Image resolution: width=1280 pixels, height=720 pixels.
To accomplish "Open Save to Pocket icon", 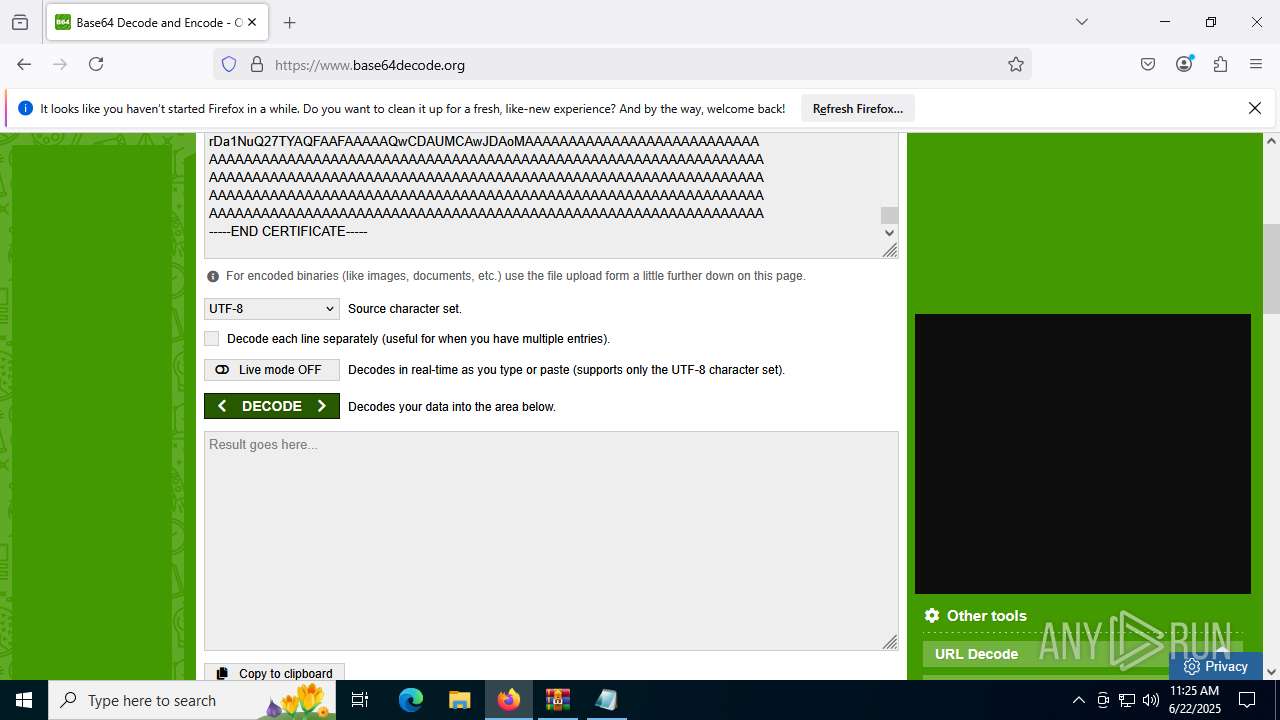I will coord(1148,64).
